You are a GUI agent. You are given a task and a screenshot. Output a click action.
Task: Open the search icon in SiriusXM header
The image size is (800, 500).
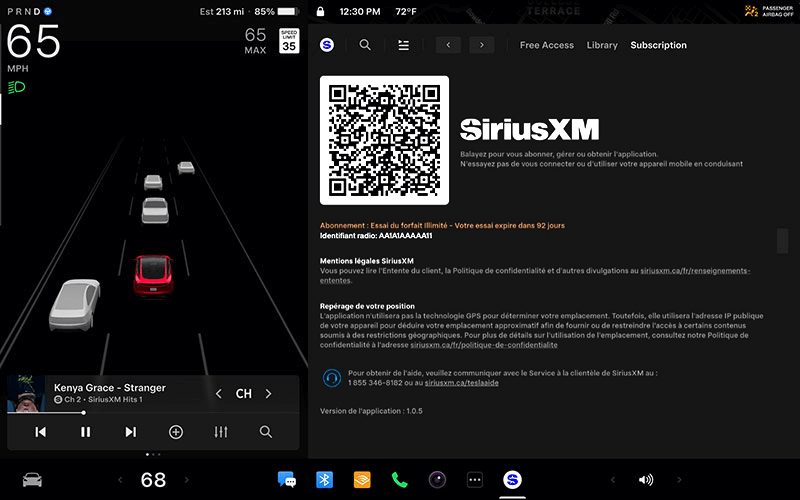pyautogui.click(x=365, y=45)
